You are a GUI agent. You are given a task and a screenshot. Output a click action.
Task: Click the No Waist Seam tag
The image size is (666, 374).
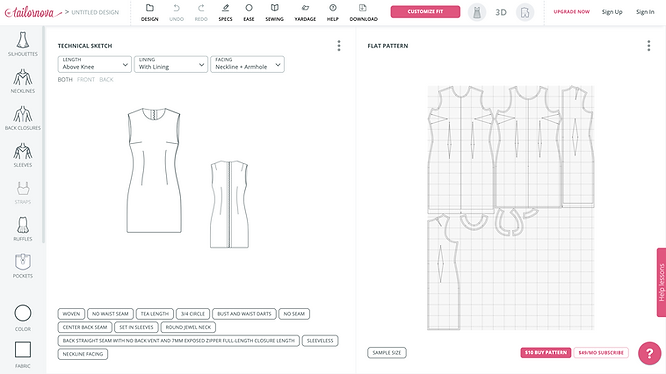click(110, 314)
